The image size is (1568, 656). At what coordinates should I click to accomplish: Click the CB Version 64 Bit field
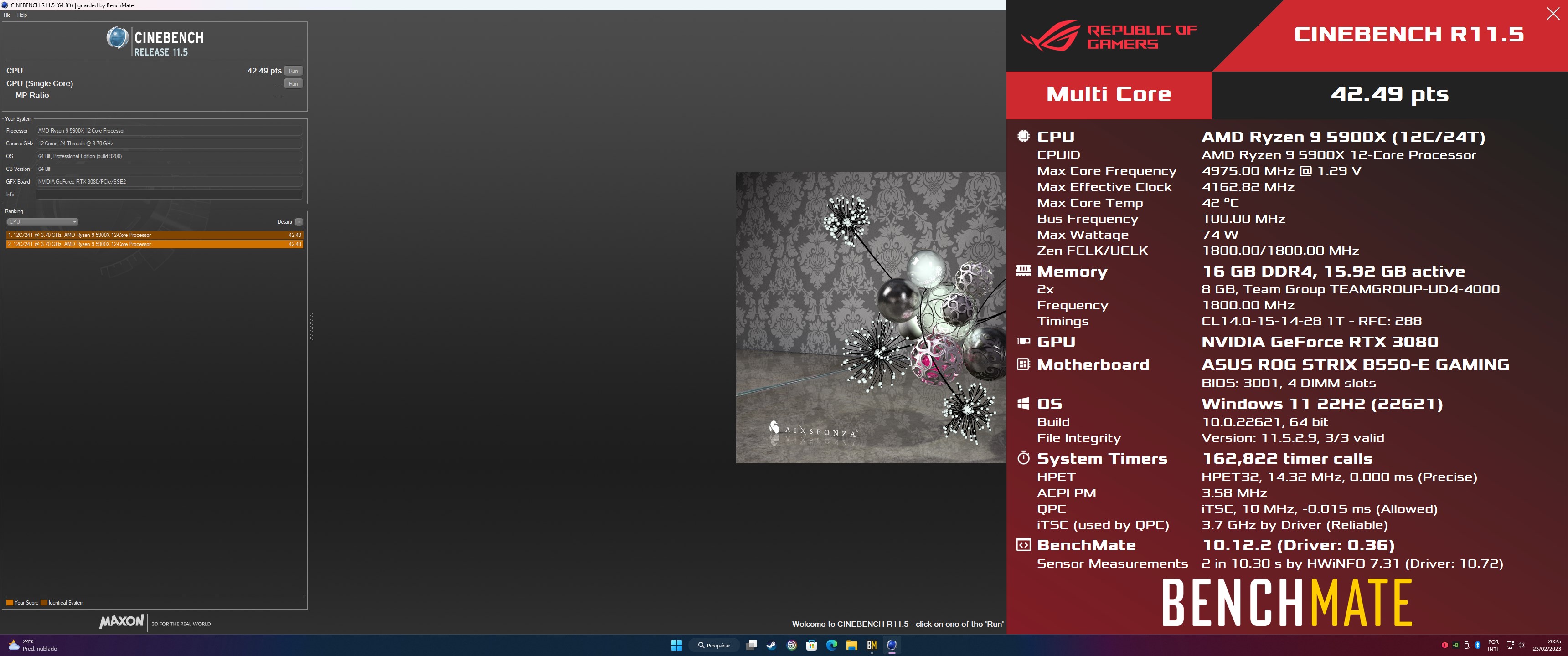169,169
